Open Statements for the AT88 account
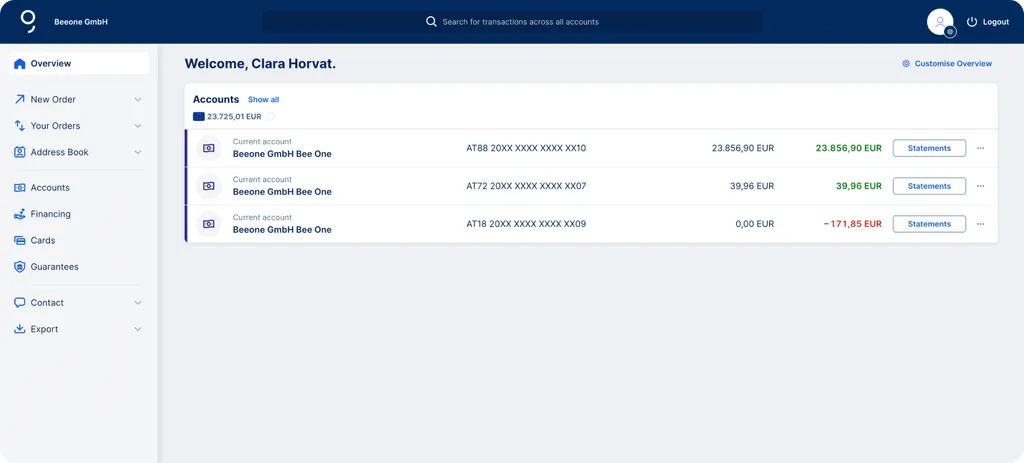The image size is (1024, 463). [929, 148]
